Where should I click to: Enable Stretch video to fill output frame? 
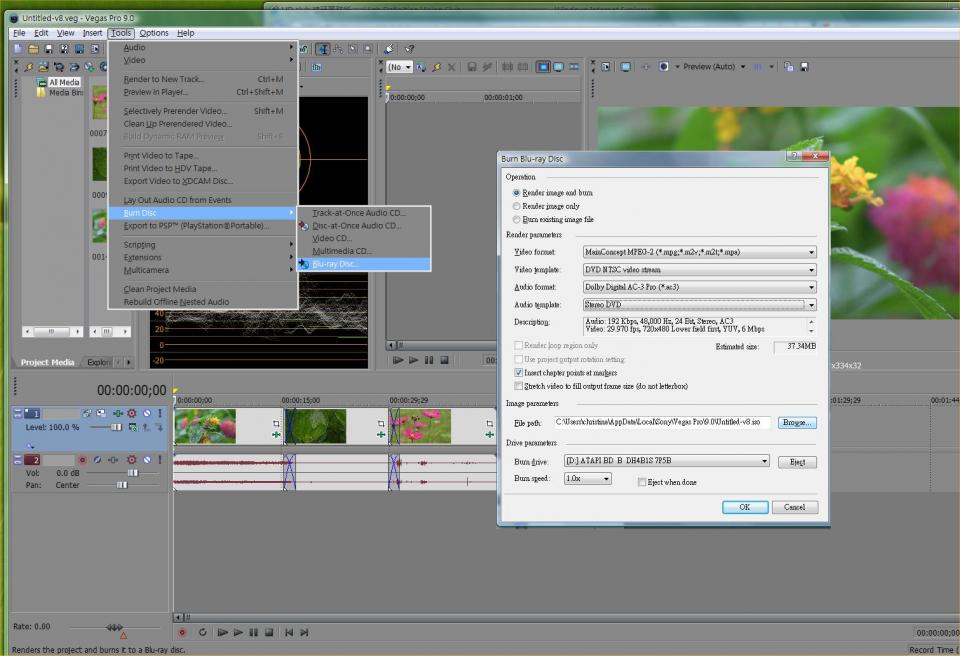518,386
